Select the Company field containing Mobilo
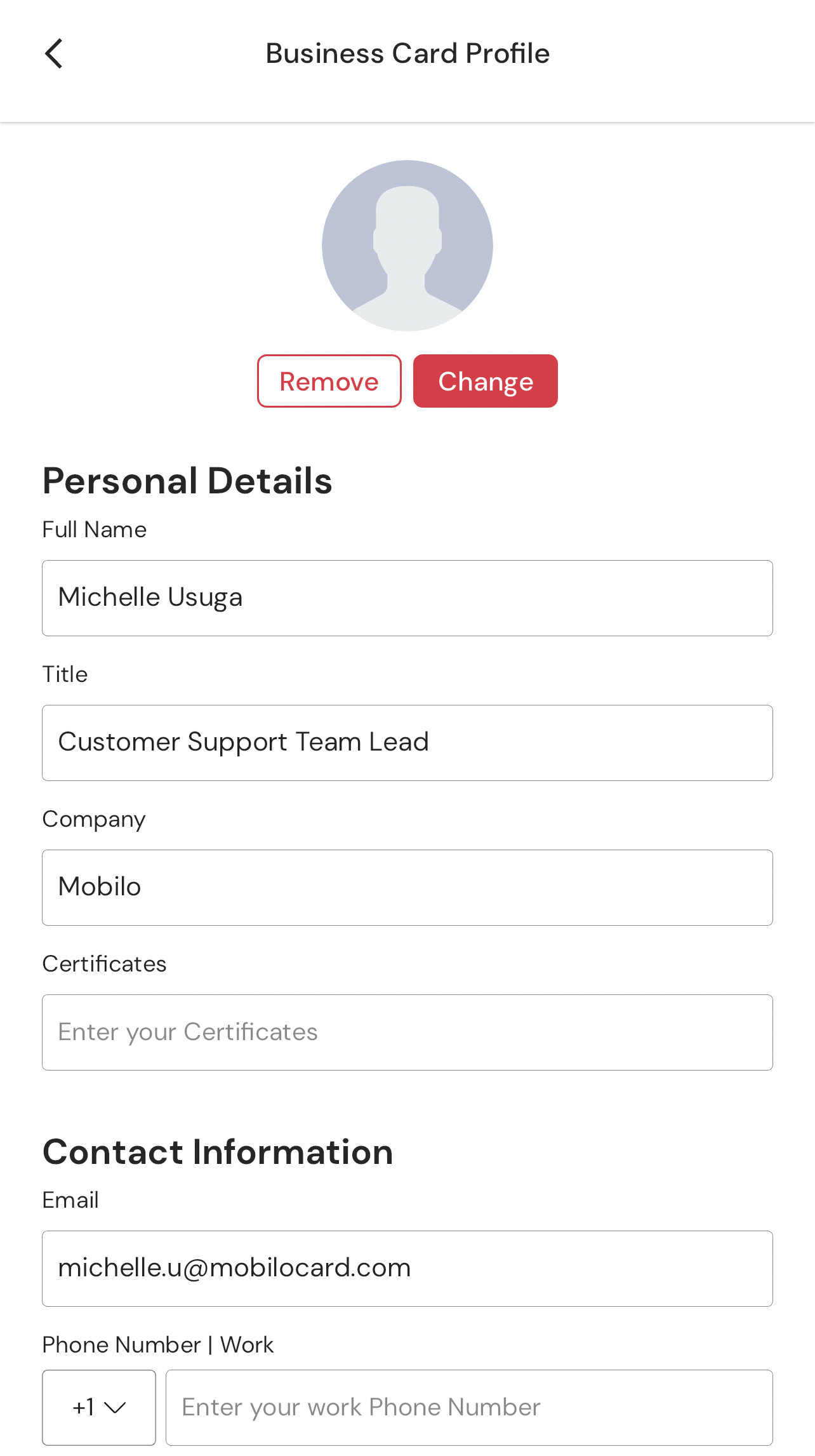The height and width of the screenshot is (1456, 815). (407, 887)
